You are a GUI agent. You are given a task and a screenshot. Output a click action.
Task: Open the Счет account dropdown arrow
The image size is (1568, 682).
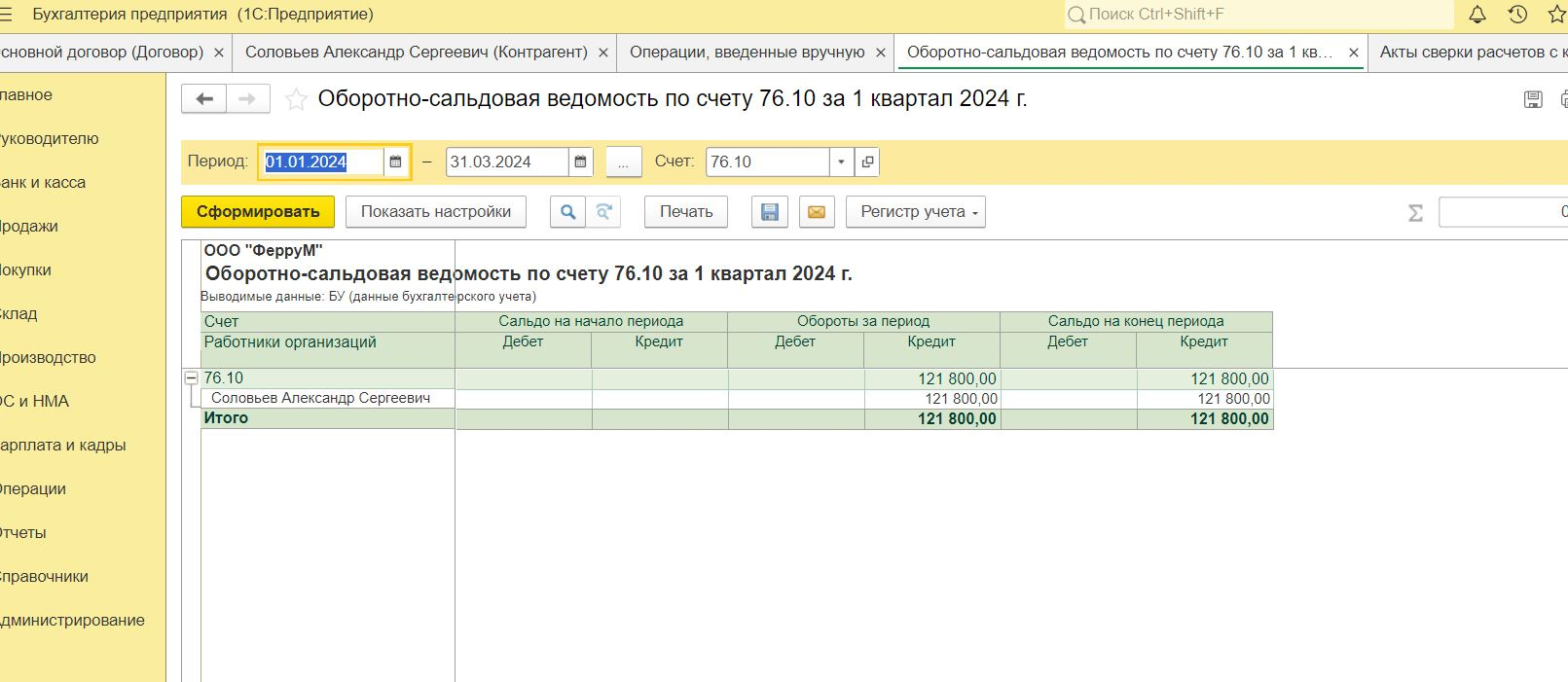point(841,162)
